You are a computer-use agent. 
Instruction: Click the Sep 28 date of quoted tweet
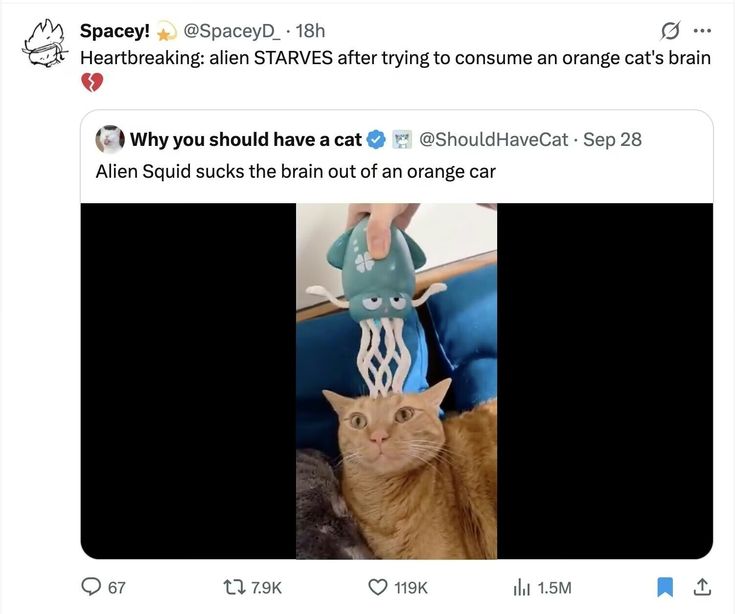click(612, 139)
